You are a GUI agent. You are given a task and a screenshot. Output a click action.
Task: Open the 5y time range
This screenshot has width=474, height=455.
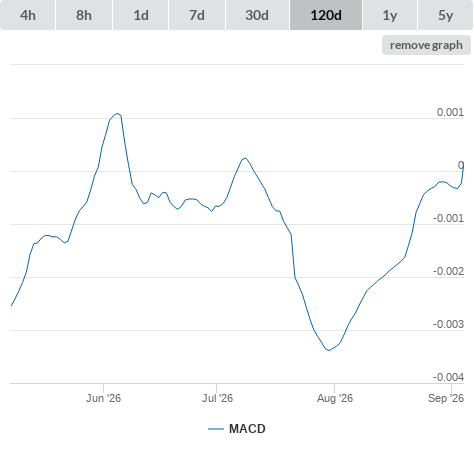[x=445, y=15]
